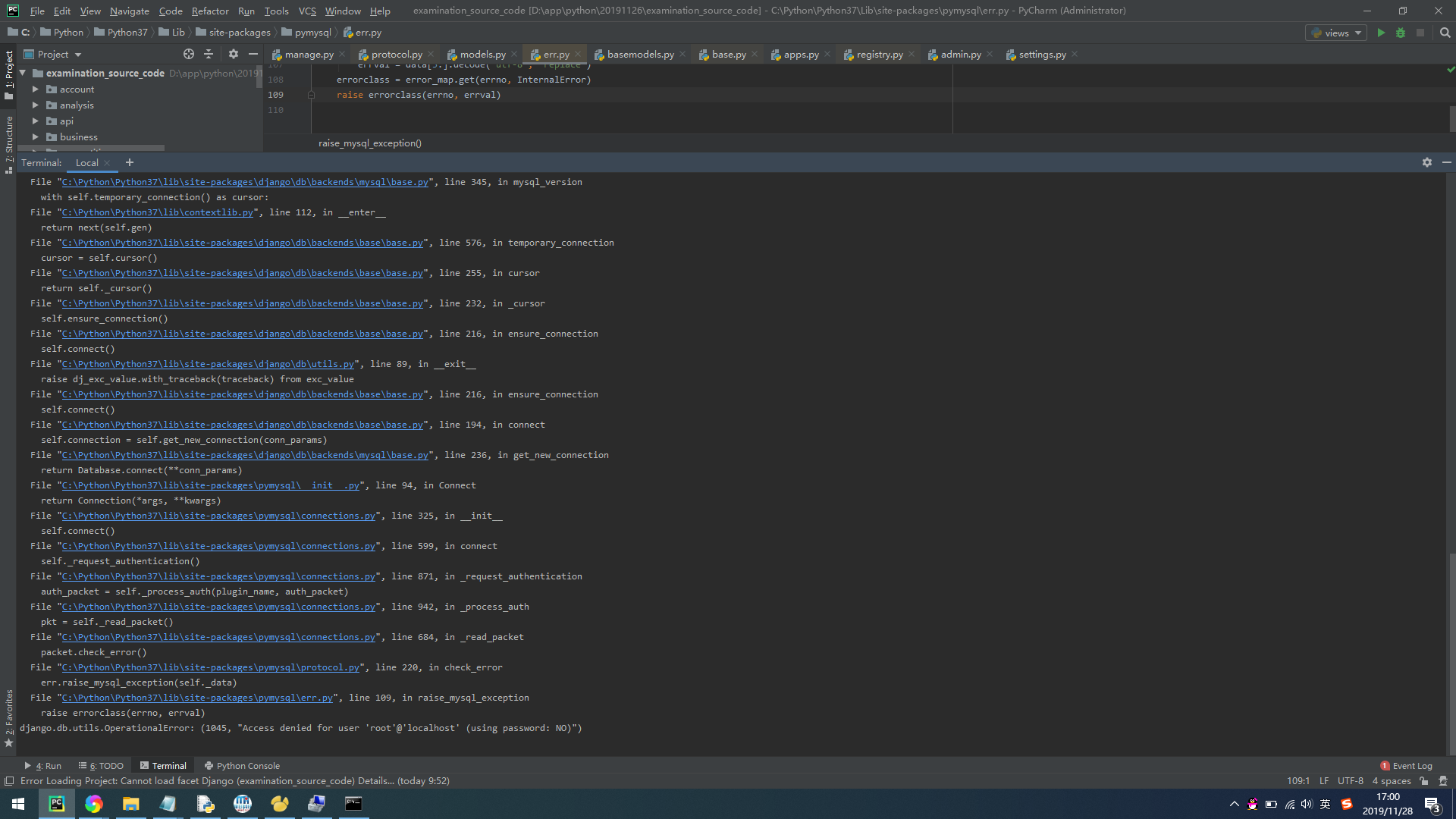Hide the Project panel with minus icon
This screenshot has height=819, width=1456.
coord(253,54)
